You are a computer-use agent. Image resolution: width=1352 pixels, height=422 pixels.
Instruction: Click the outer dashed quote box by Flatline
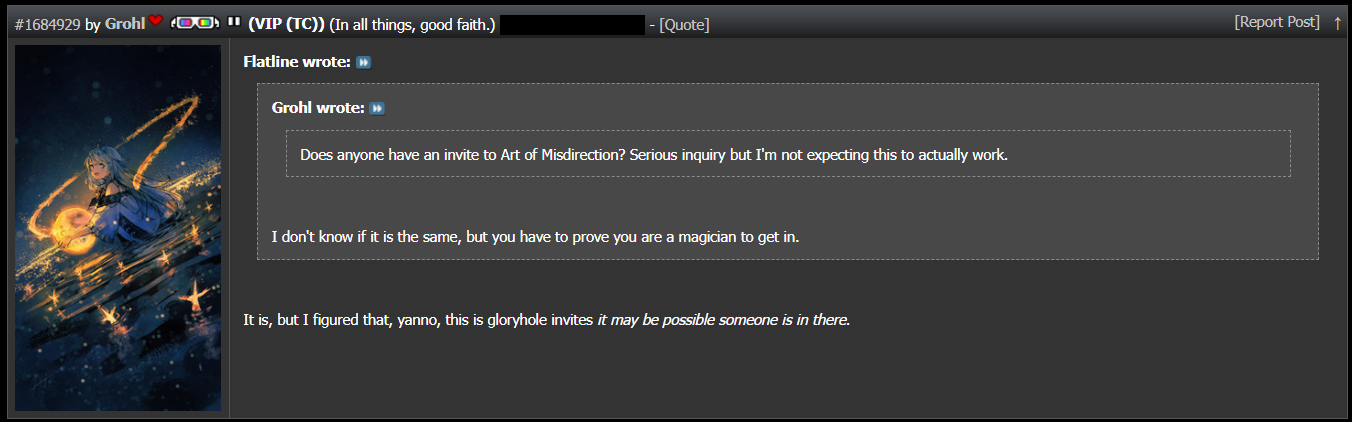coord(788,171)
